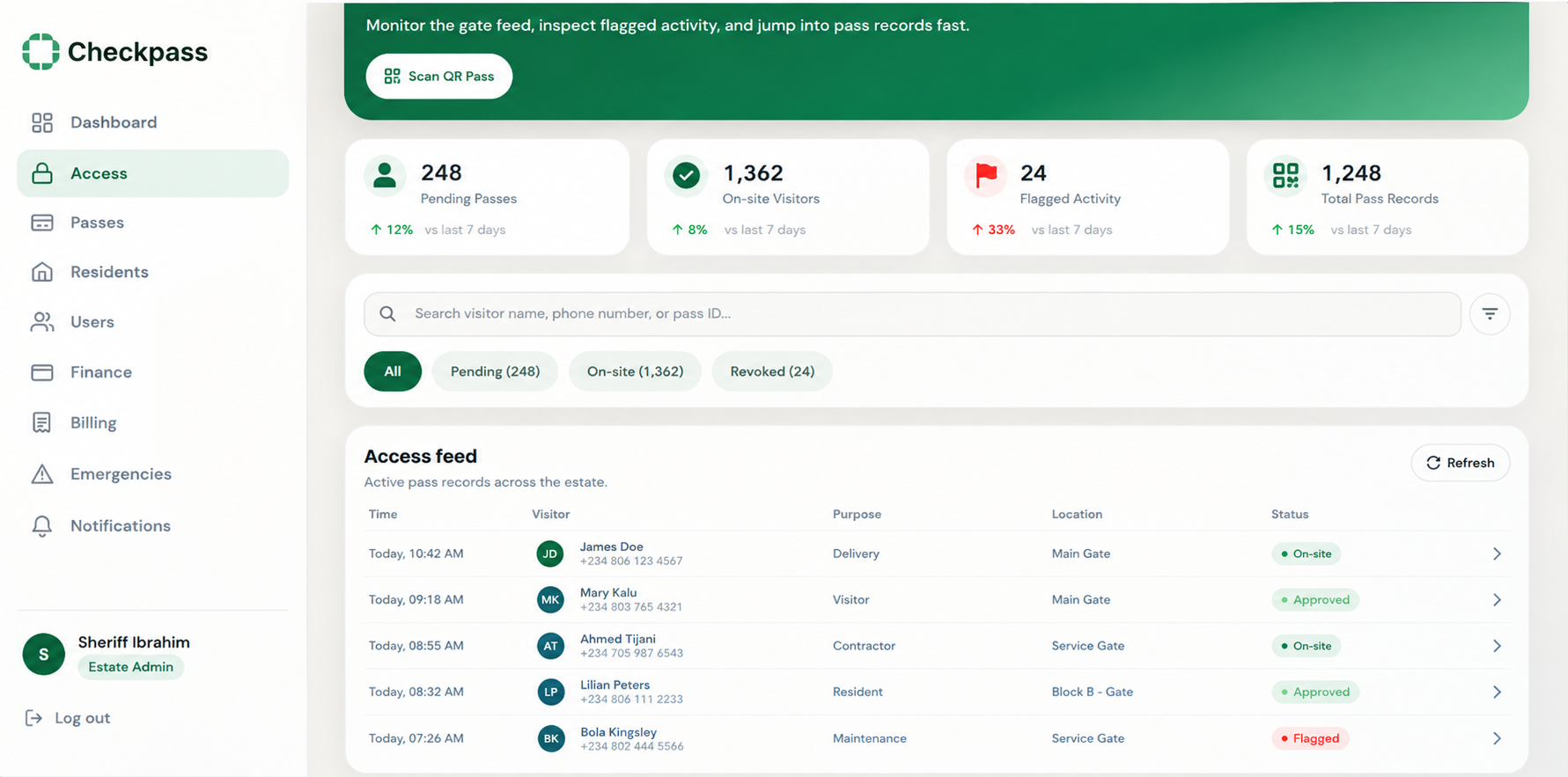Image resolution: width=1568 pixels, height=777 pixels.
Task: Click the BK avatar for Bola Kingsley
Action: 550,738
